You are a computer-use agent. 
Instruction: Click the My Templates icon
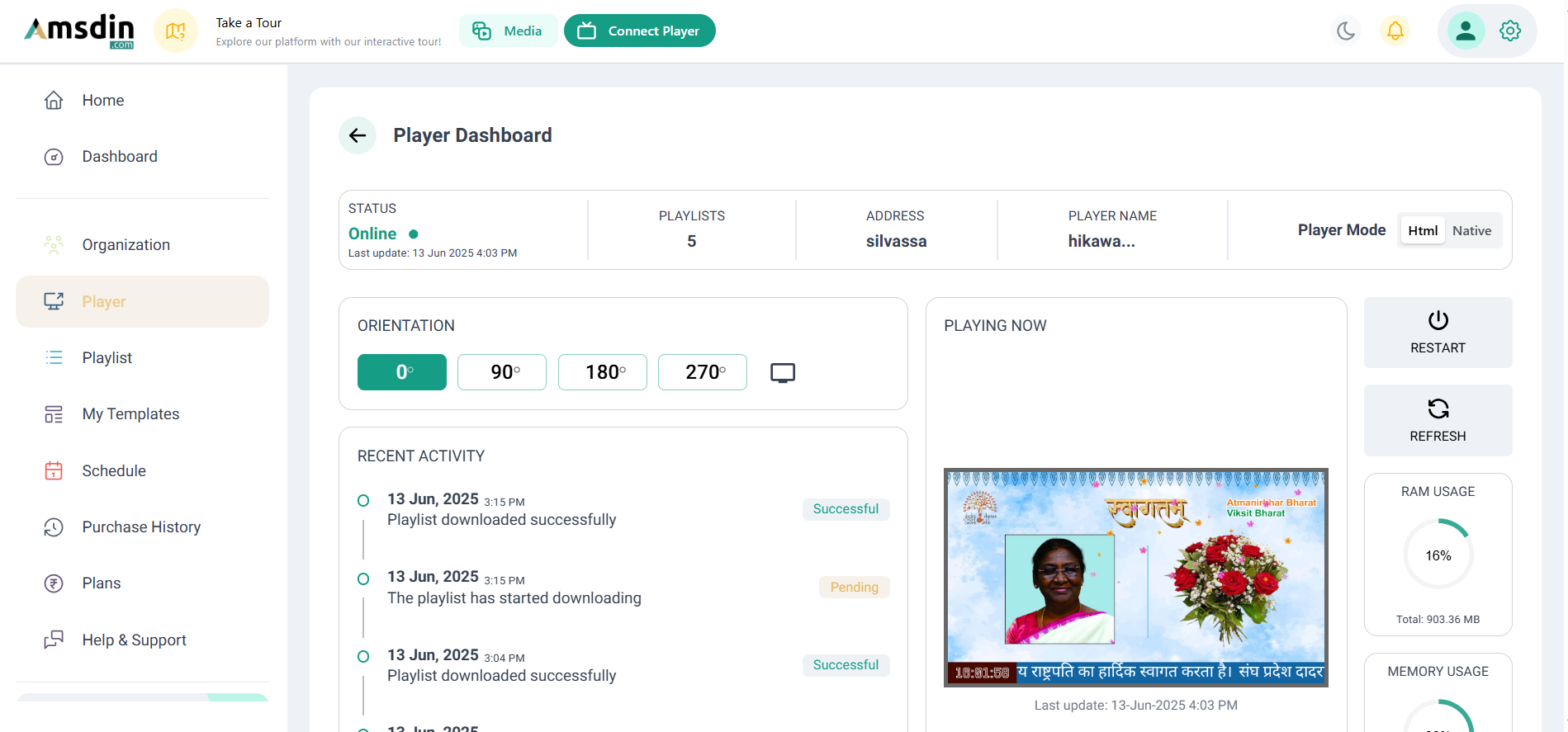[x=54, y=414]
